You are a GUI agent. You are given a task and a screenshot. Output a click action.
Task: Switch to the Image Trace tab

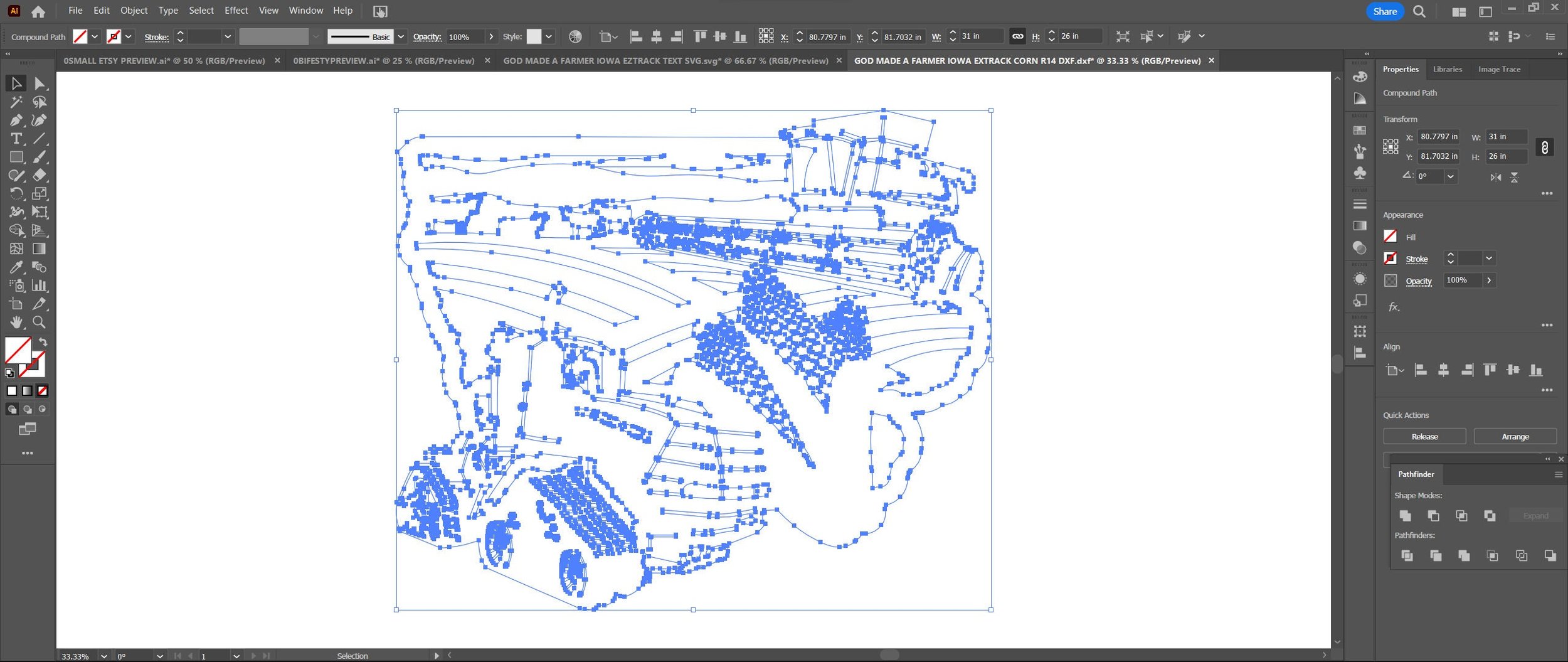click(1499, 69)
